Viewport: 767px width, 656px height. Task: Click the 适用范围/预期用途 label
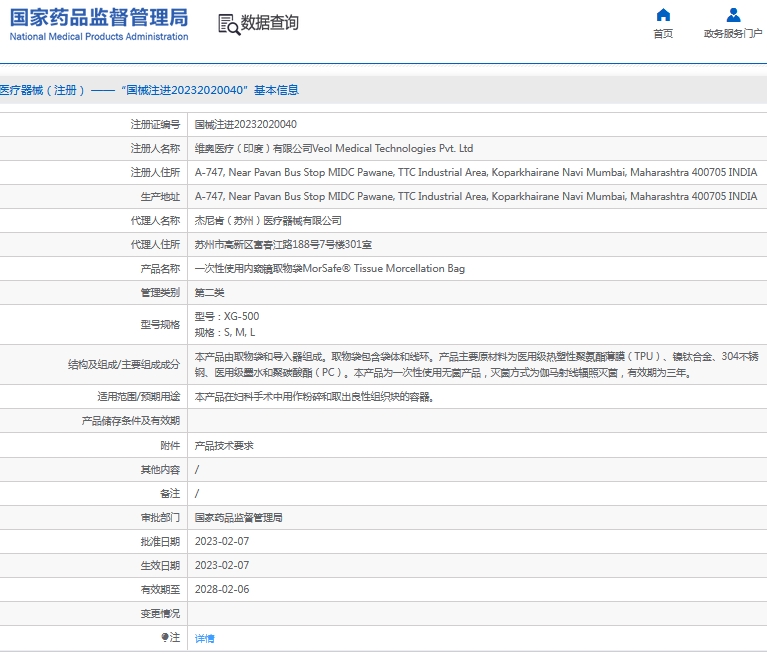(138, 396)
